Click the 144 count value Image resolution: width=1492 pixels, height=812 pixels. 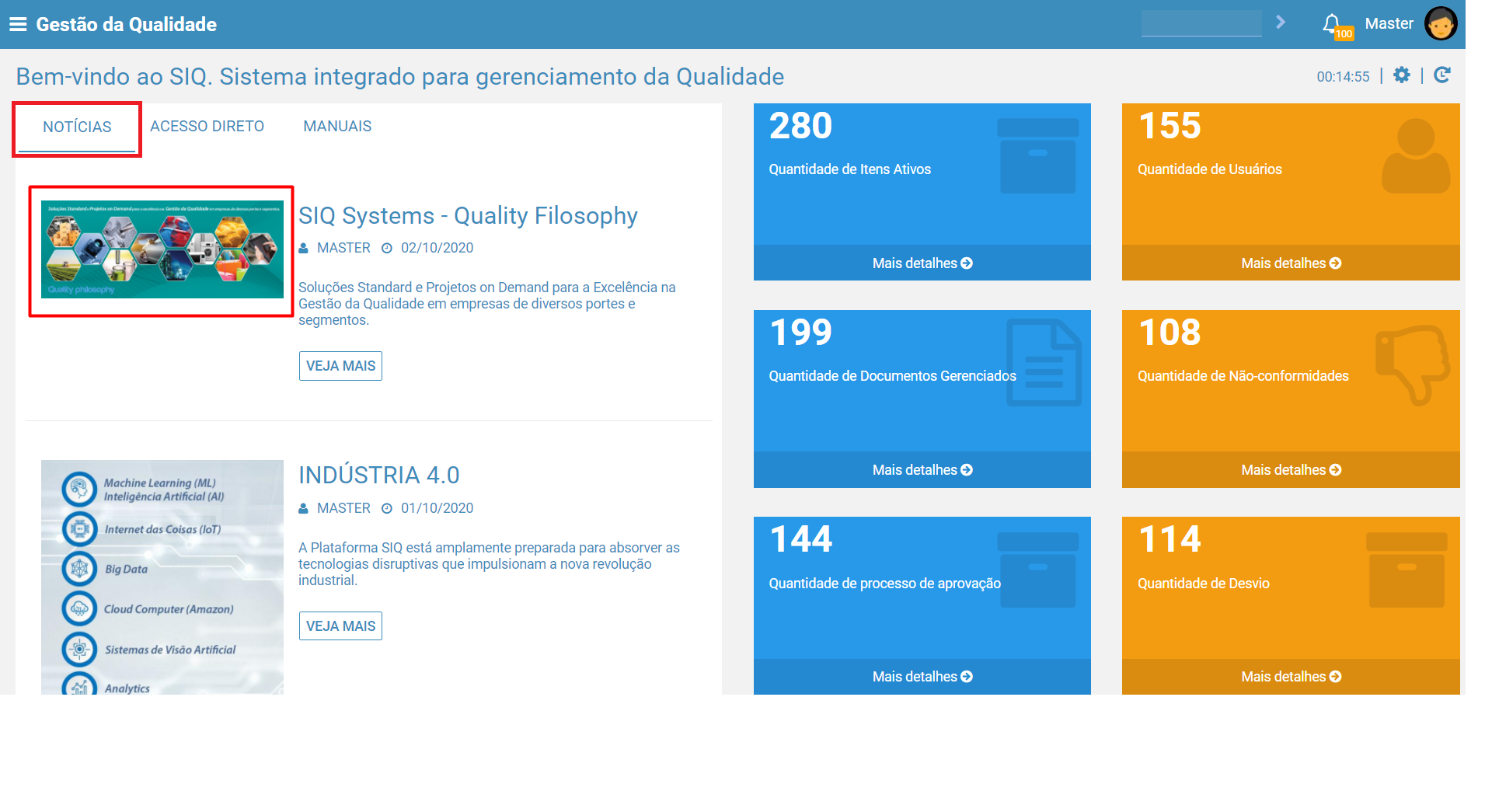800,539
